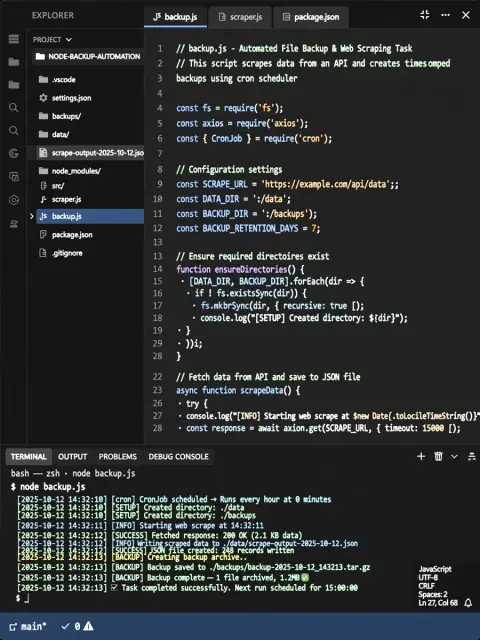The height and width of the screenshot is (640, 480).
Task: Open the data/ folder
Action: [x=54, y=134]
